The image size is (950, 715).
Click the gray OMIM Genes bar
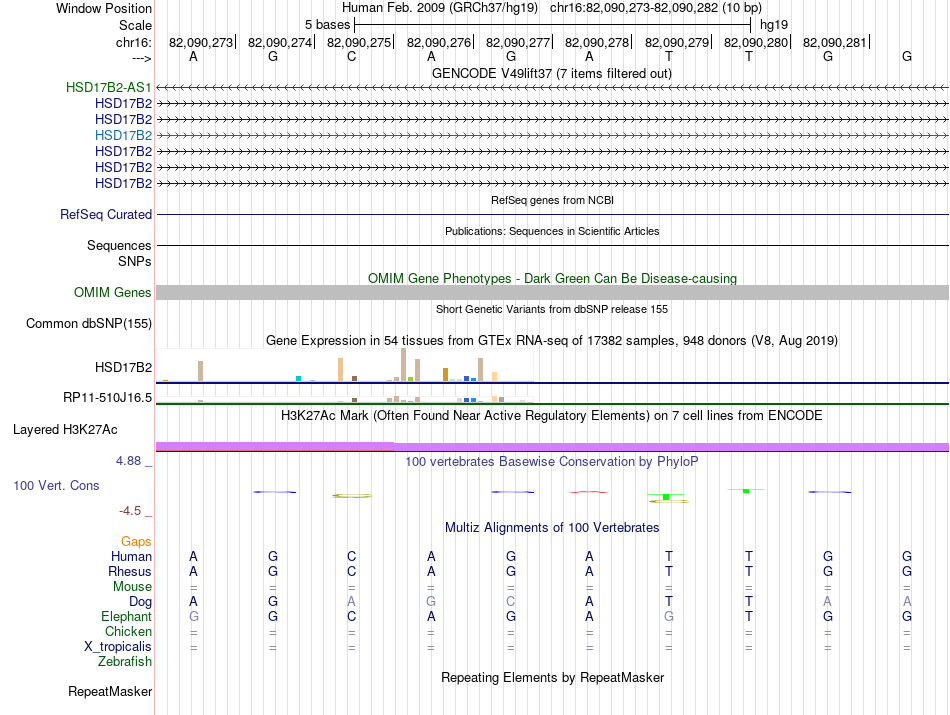[x=552, y=293]
